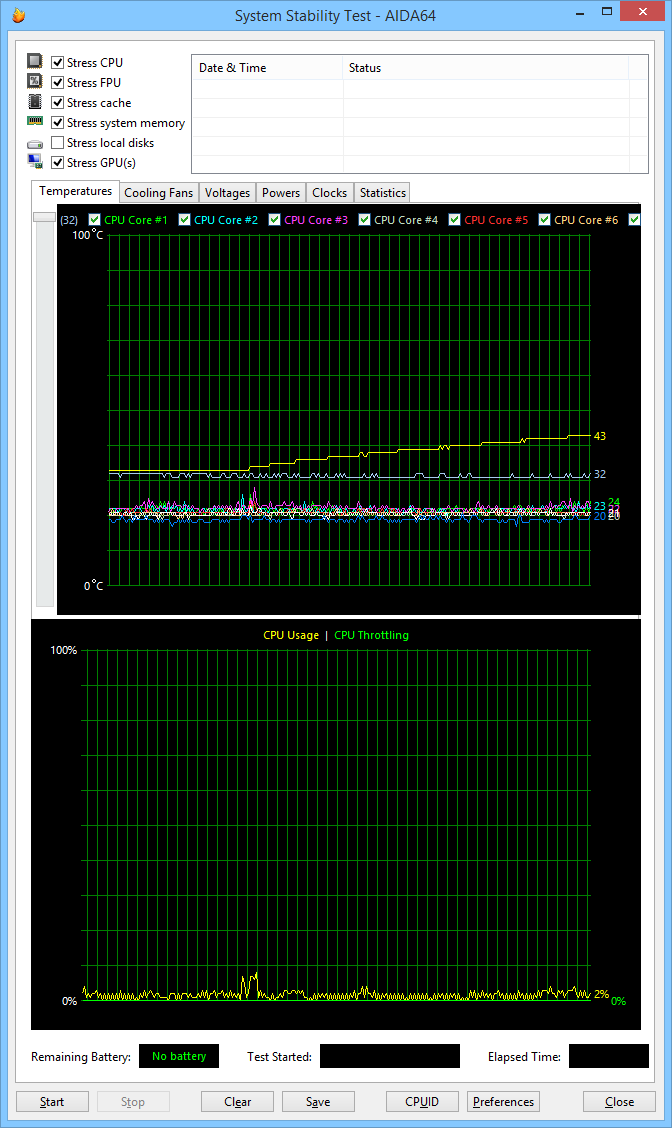The width and height of the screenshot is (672, 1128).
Task: Open Preferences
Action: 503,1101
